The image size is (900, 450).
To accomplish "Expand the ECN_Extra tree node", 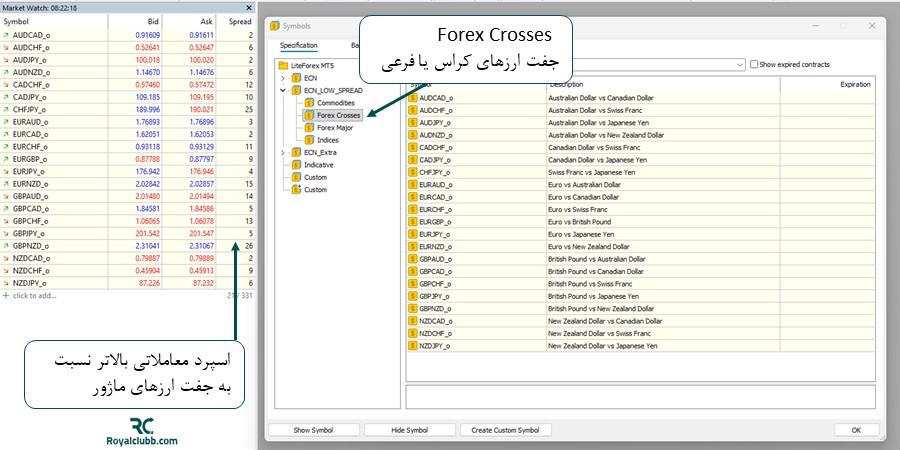I will [283, 152].
